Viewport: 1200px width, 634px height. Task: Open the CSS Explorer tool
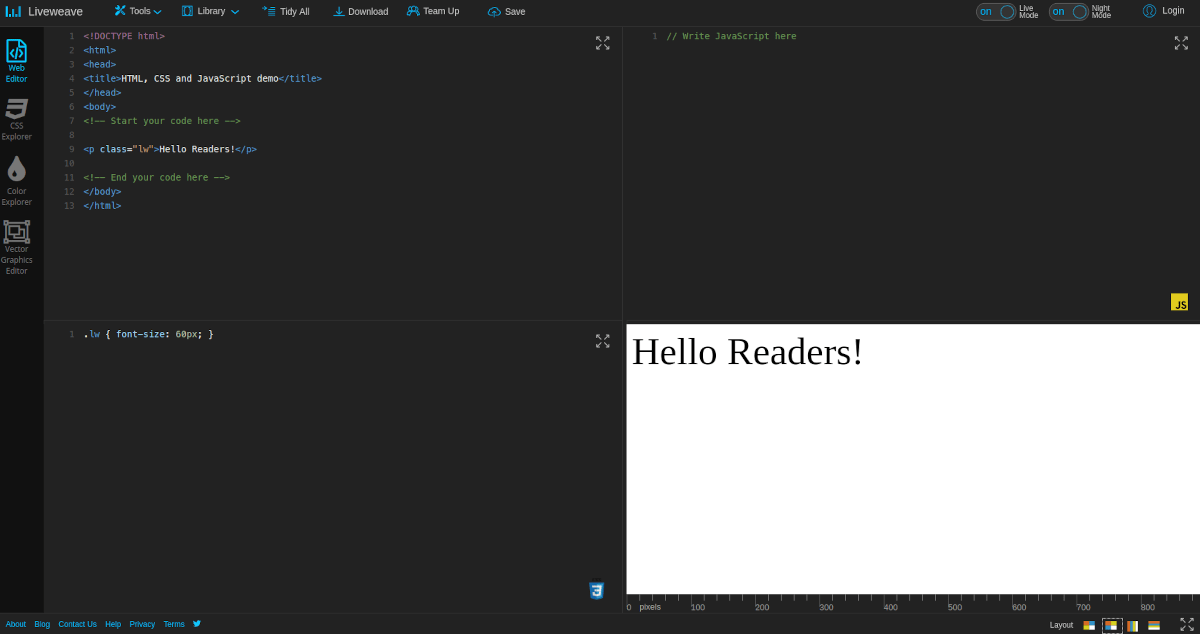point(17,119)
